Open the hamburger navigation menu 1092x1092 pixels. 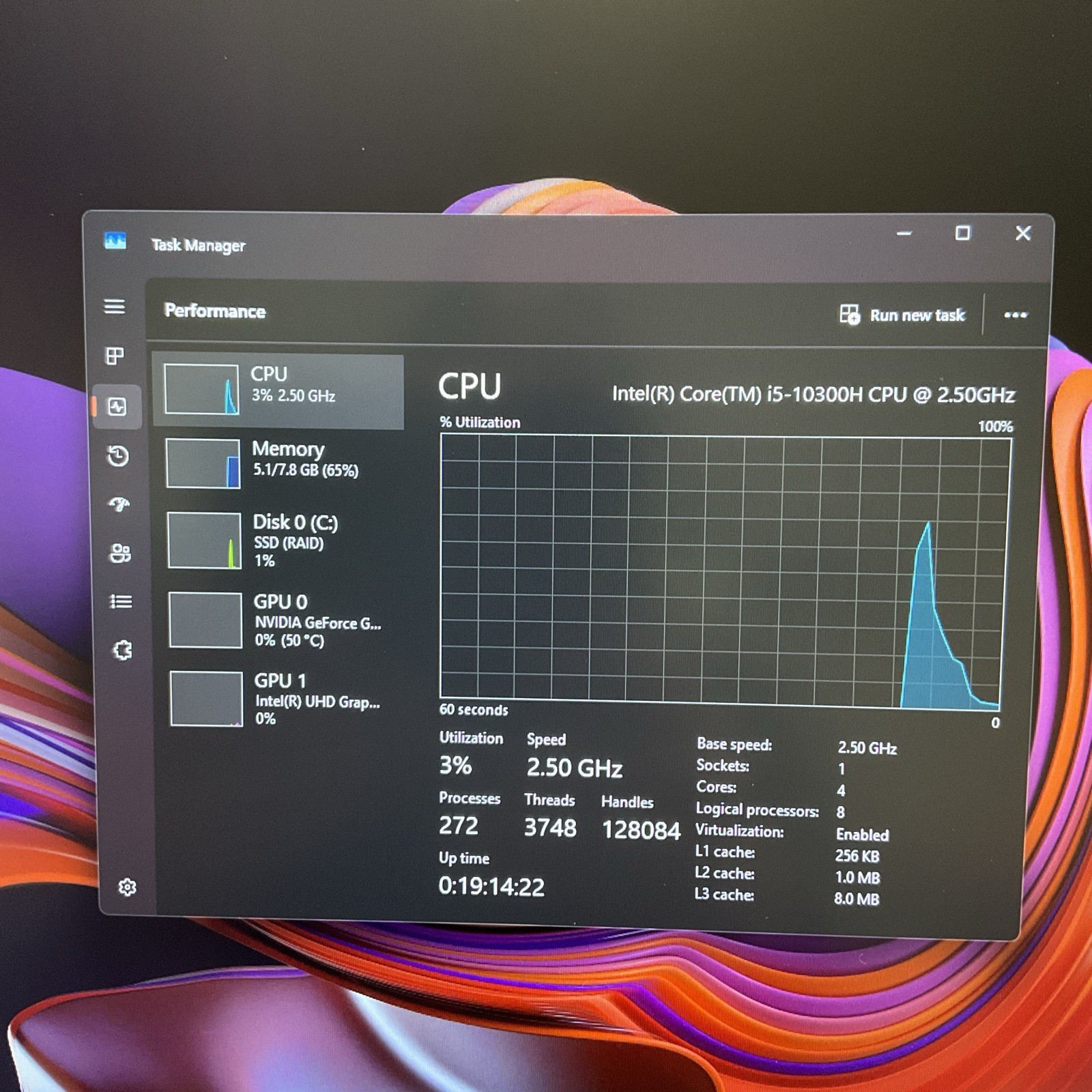point(114,306)
